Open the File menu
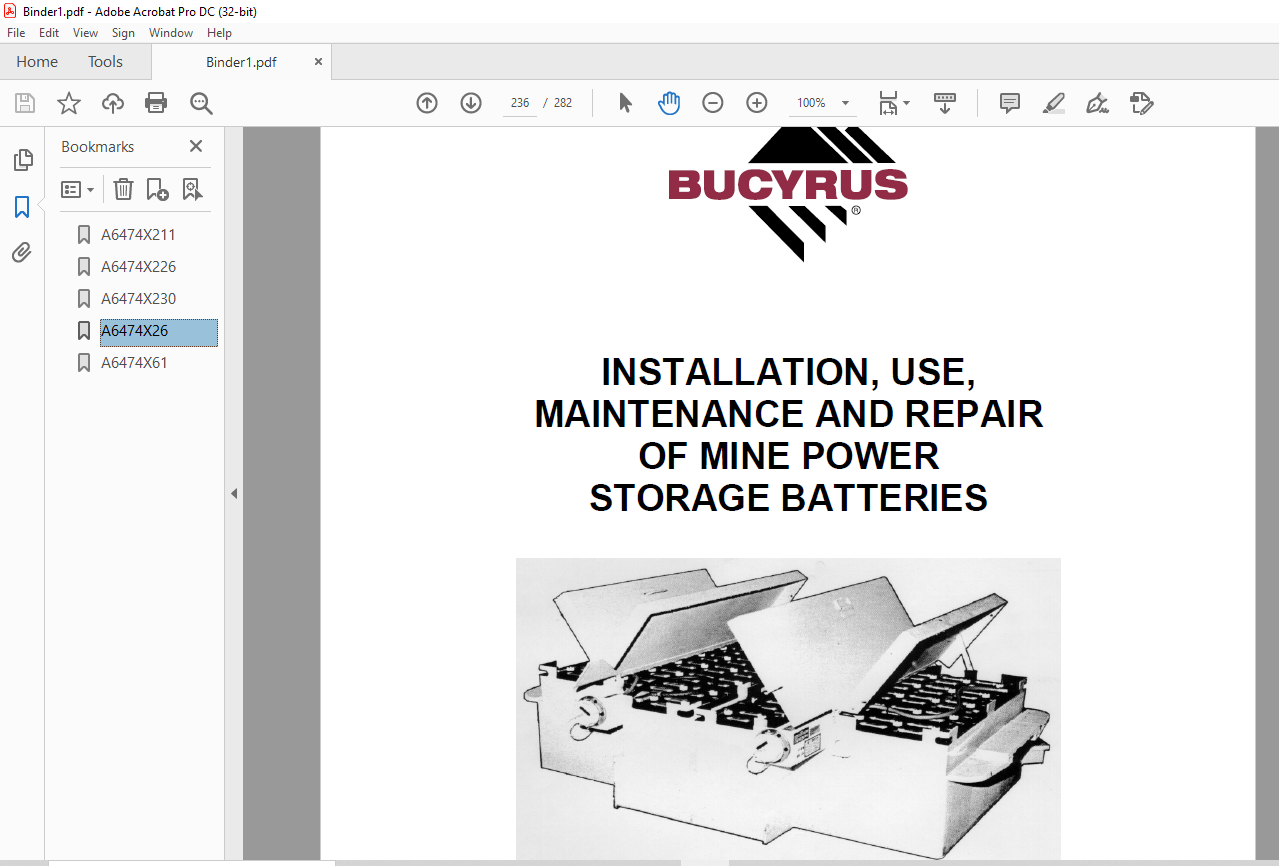This screenshot has height=866, width=1279. click(x=16, y=33)
